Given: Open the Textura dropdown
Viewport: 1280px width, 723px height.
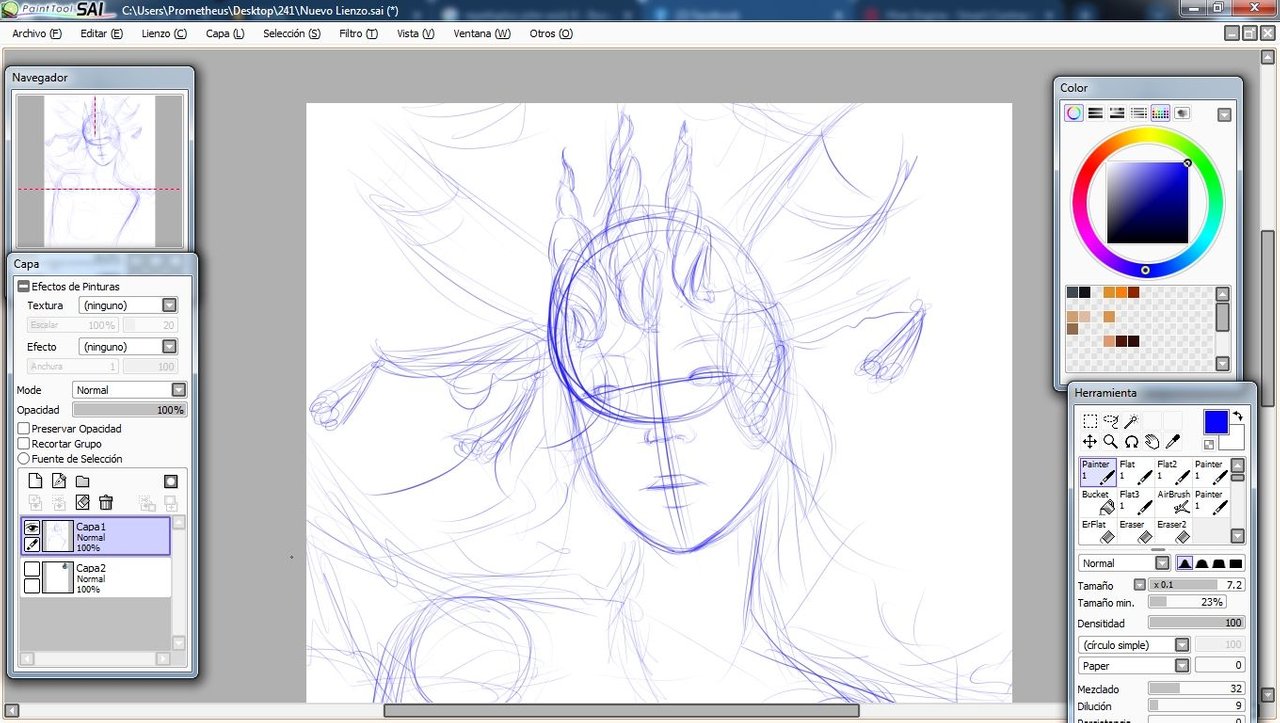Looking at the screenshot, I should (128, 305).
